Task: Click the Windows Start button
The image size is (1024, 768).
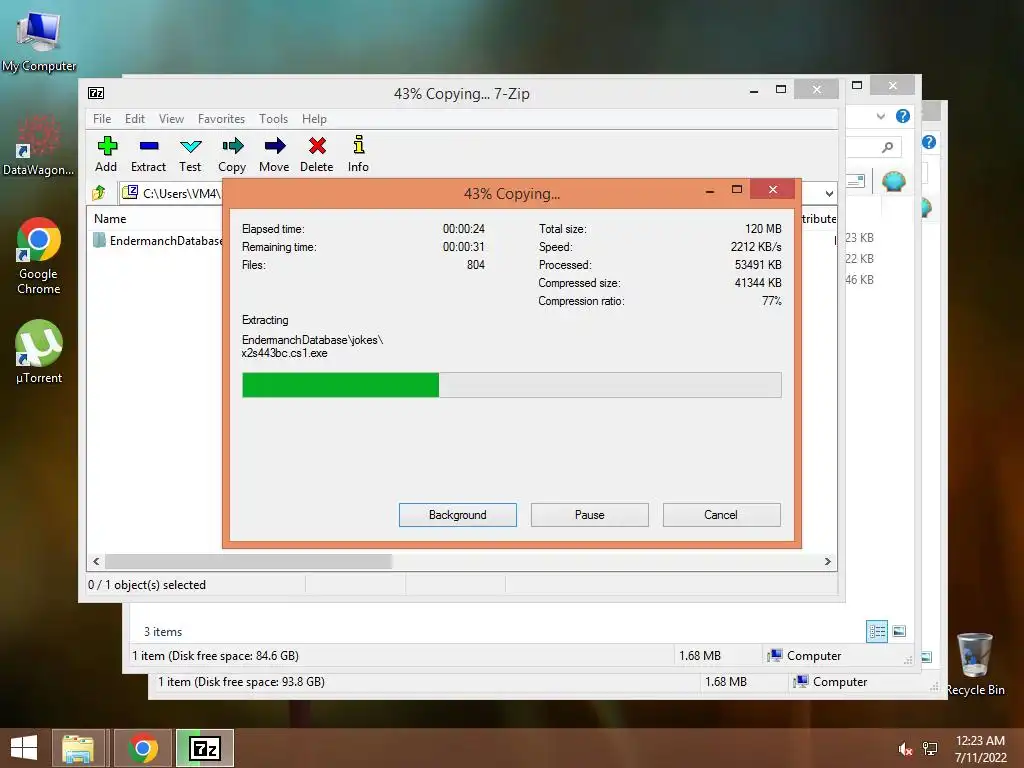Action: point(24,748)
